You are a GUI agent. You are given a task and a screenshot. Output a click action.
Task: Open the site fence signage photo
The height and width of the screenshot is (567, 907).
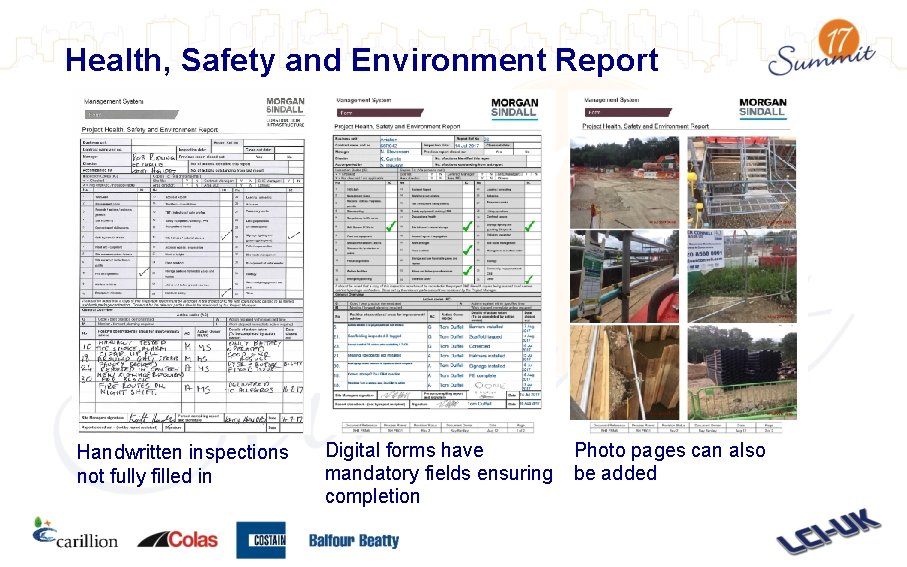tap(742, 276)
